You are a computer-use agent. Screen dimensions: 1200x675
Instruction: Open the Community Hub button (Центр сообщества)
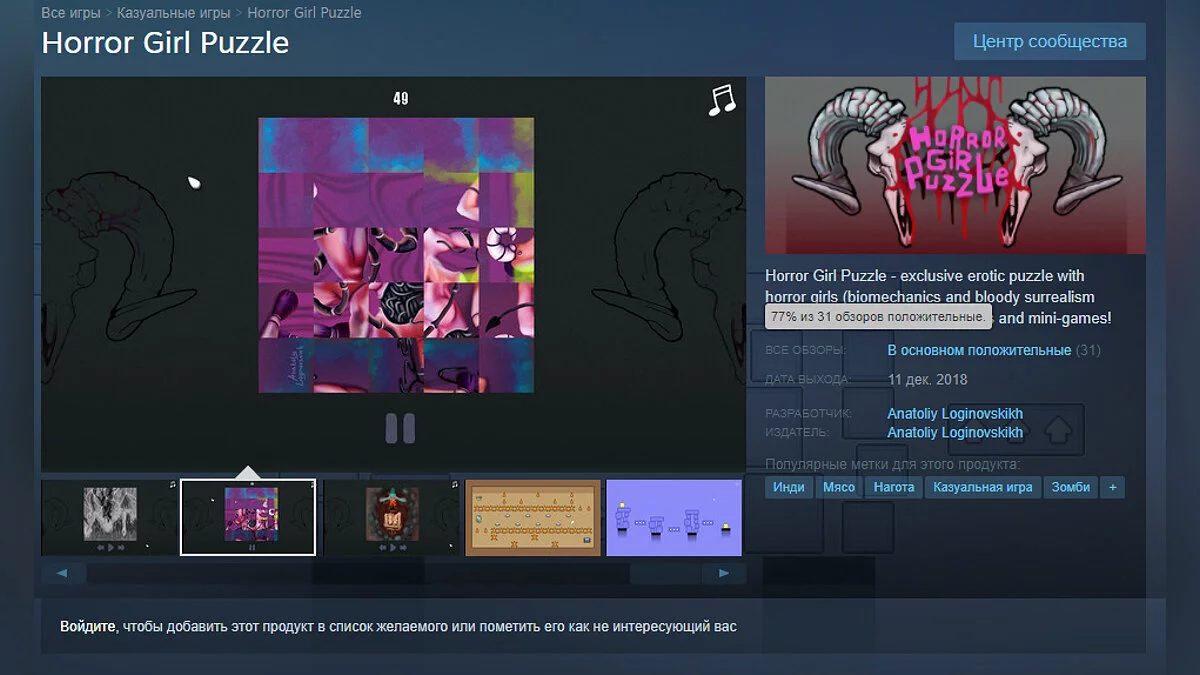[1050, 41]
